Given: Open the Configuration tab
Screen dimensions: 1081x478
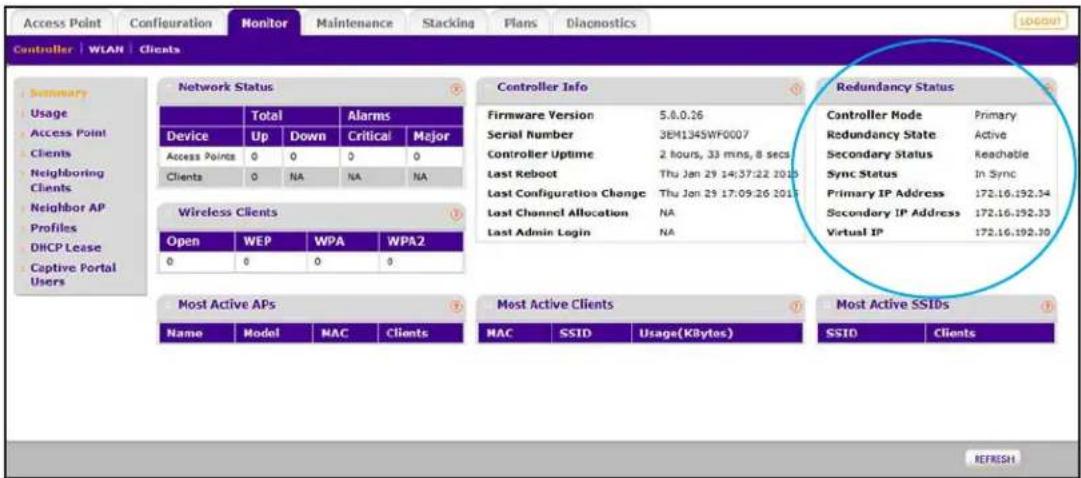Looking at the screenshot, I should pos(171,23).
